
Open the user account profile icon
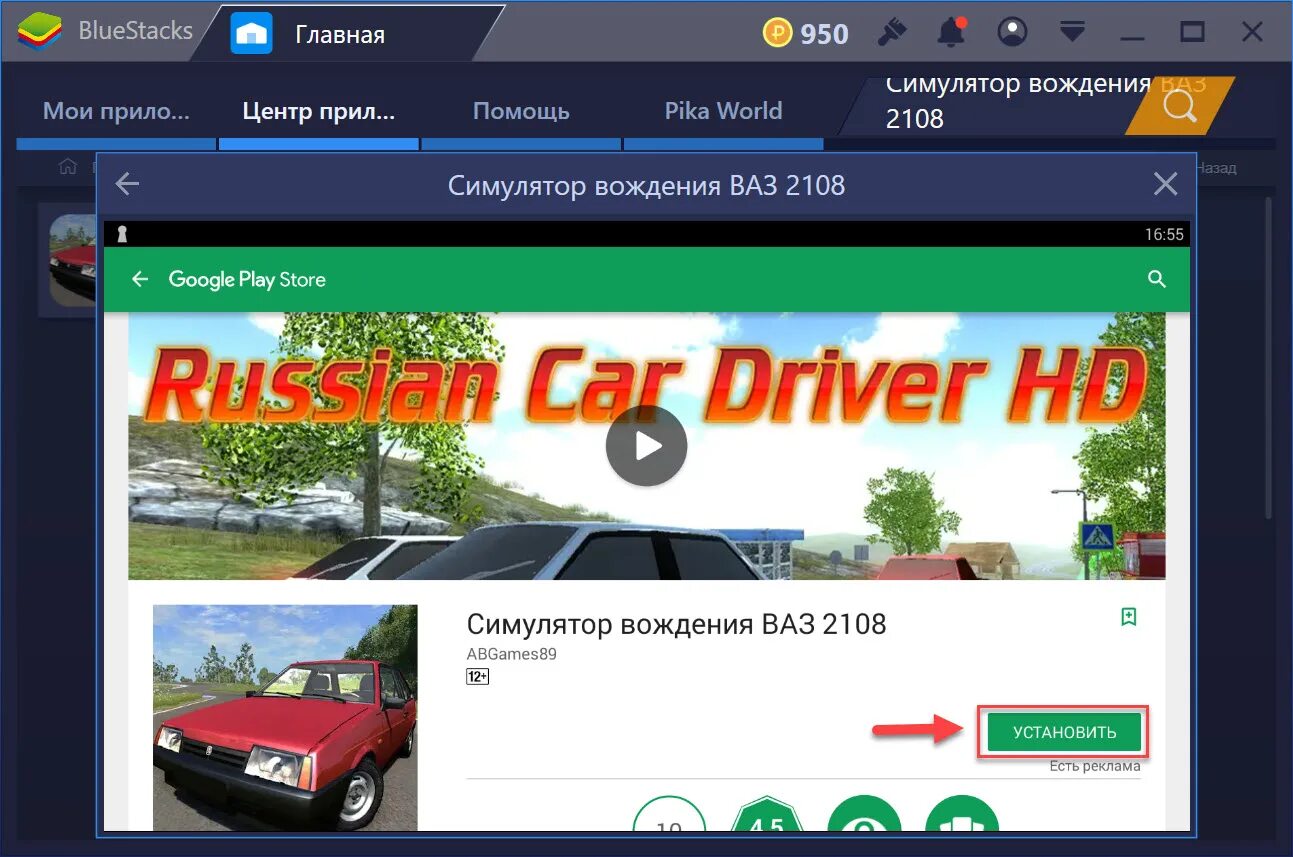click(x=1012, y=32)
